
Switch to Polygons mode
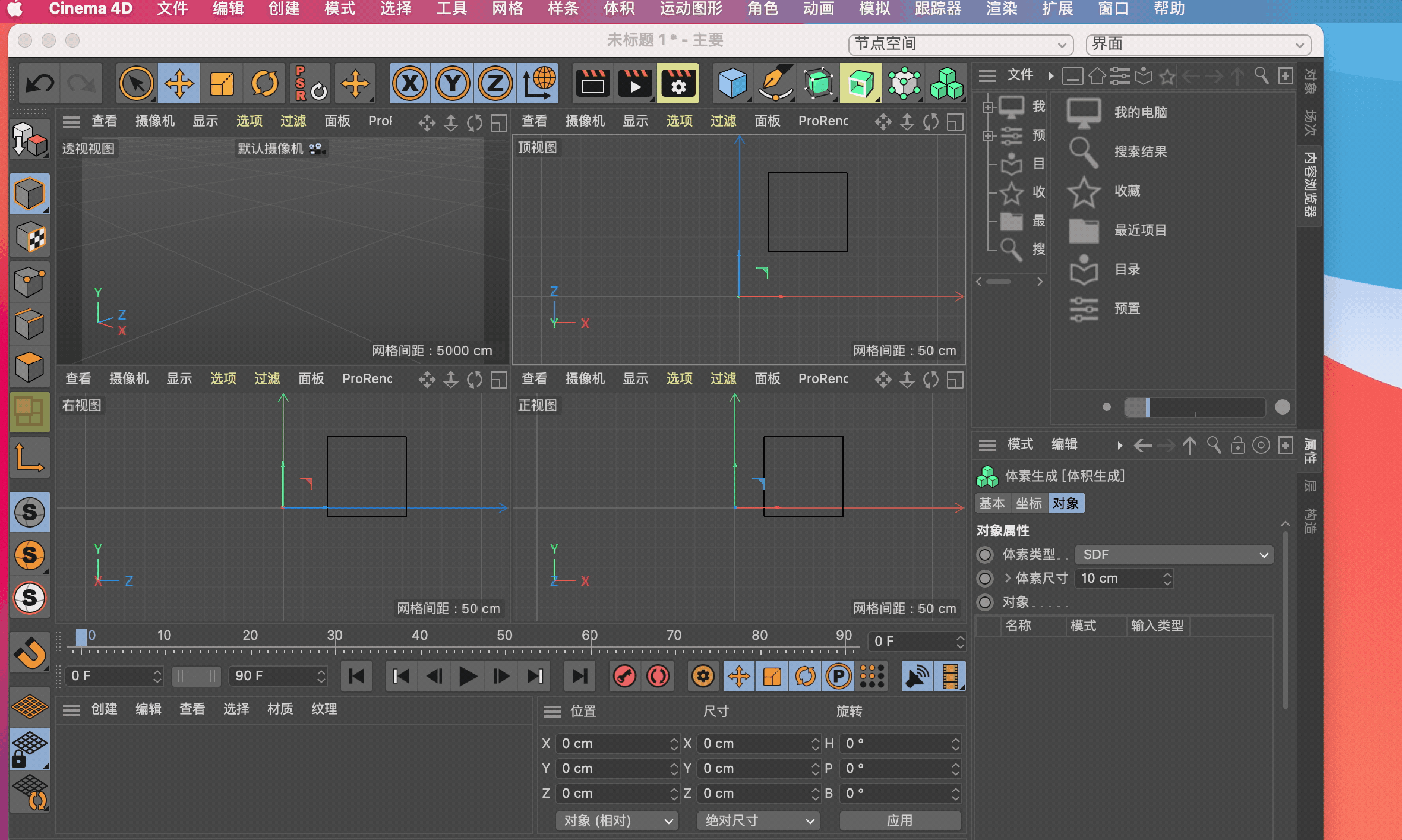(x=30, y=367)
